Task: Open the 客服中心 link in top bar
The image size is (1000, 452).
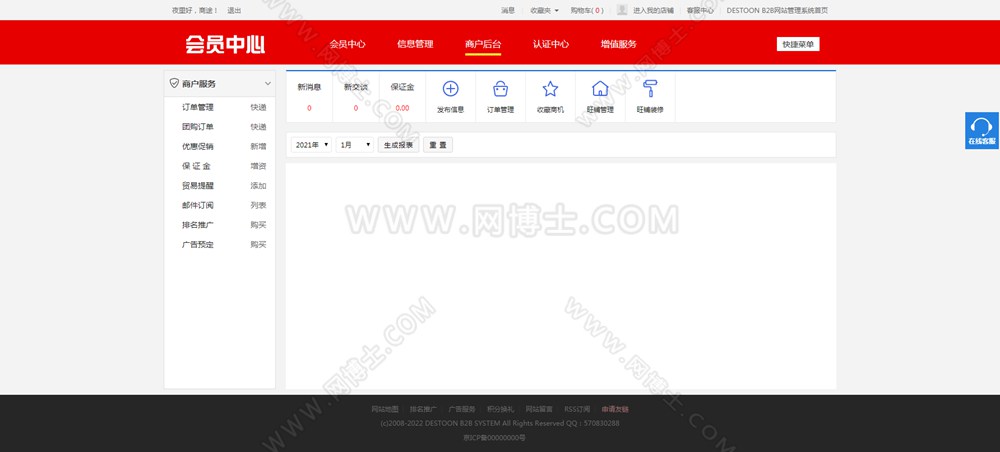Action: pyautogui.click(x=700, y=10)
